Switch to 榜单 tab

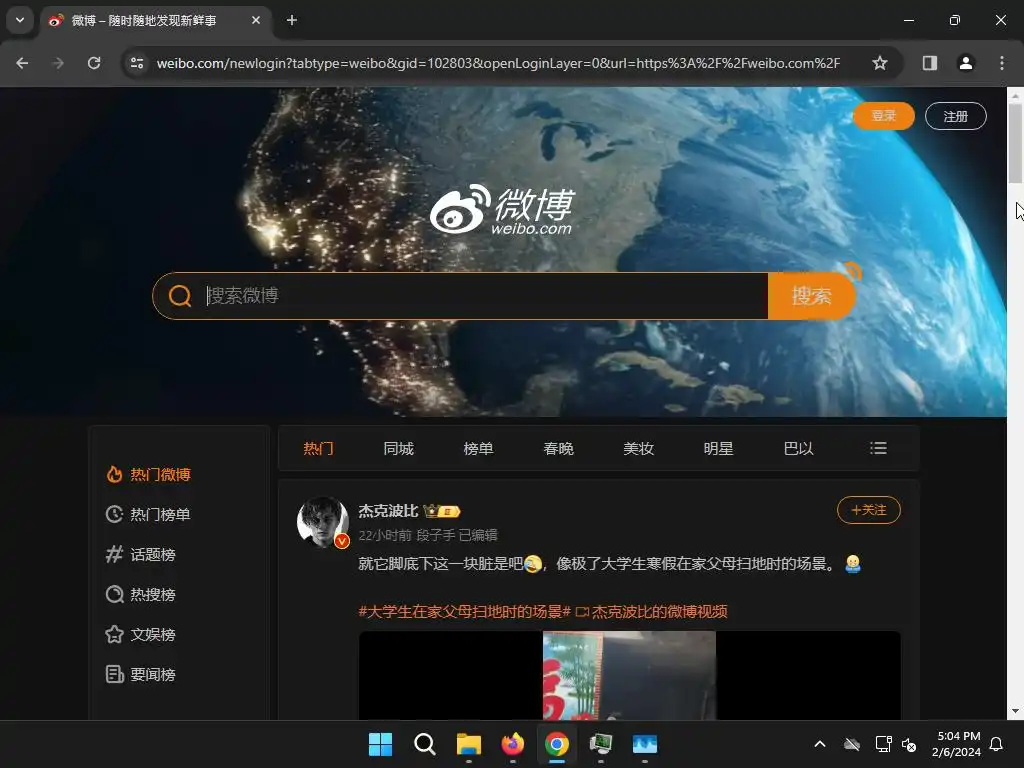478,449
